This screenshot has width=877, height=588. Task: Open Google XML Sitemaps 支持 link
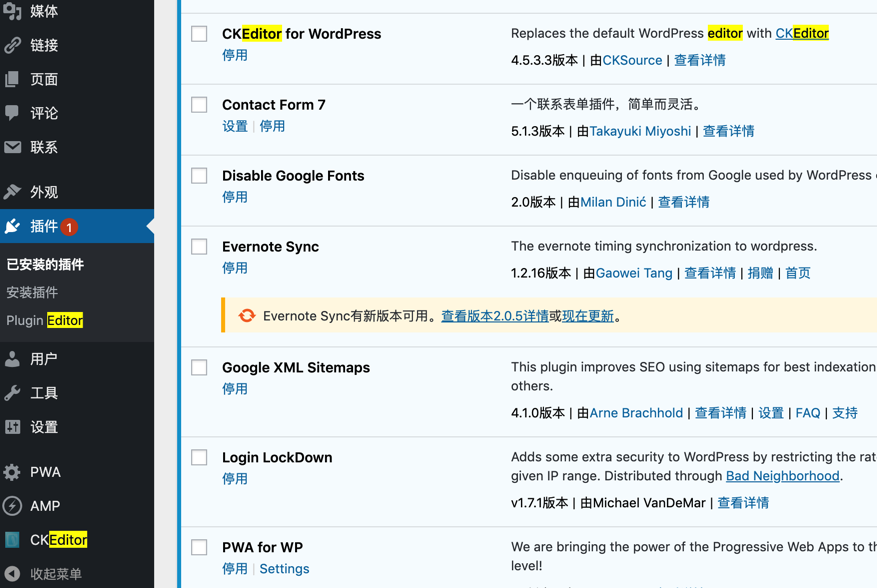pos(845,413)
